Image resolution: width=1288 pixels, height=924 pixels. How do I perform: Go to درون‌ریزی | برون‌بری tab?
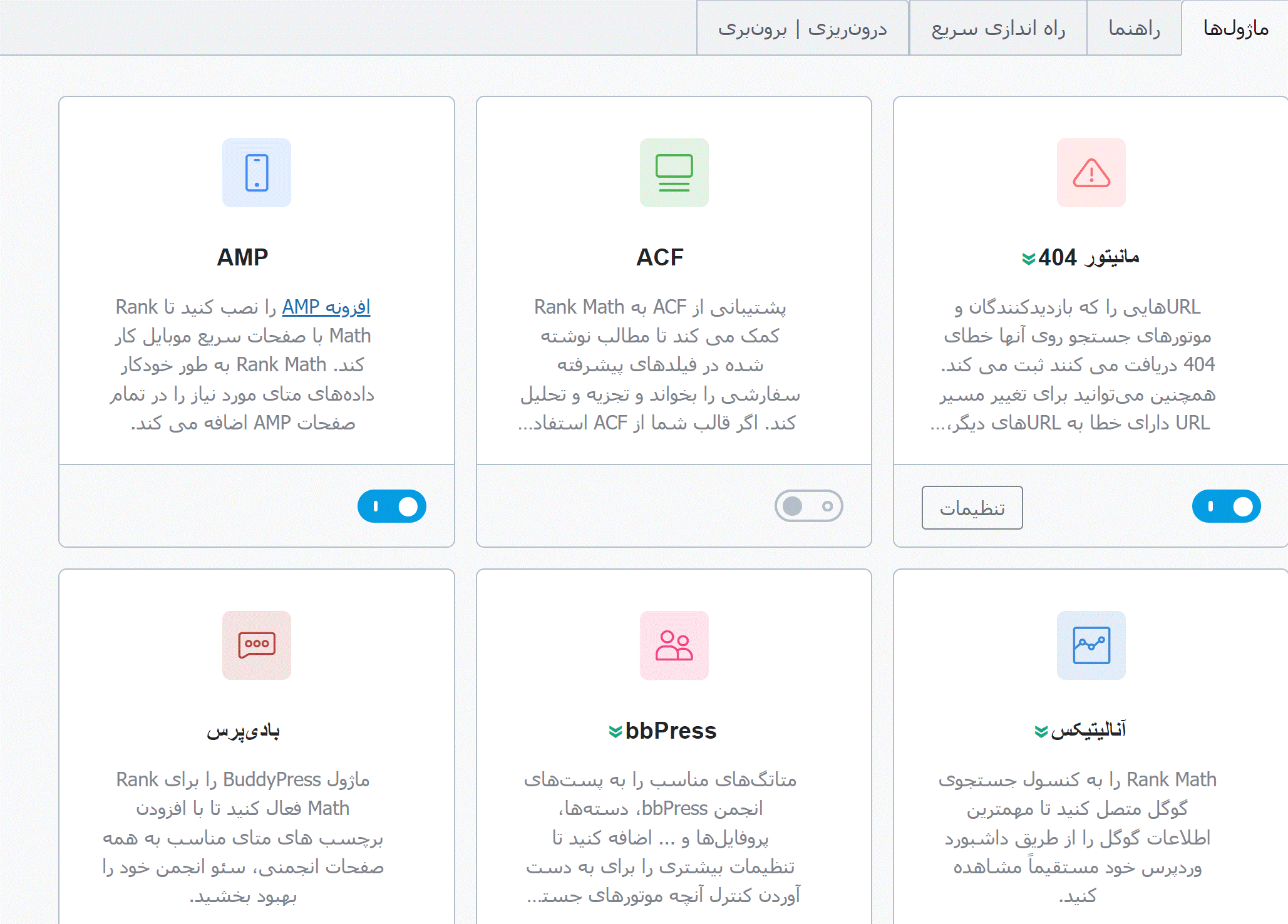tap(803, 28)
